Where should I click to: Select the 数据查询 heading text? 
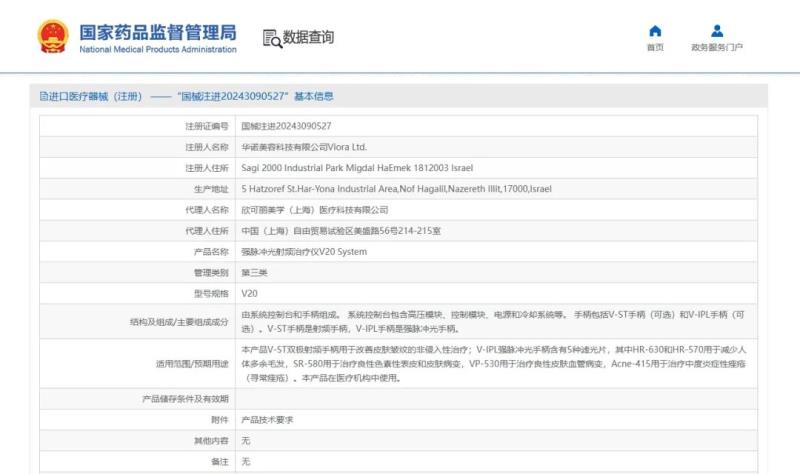pyautogui.click(x=308, y=38)
